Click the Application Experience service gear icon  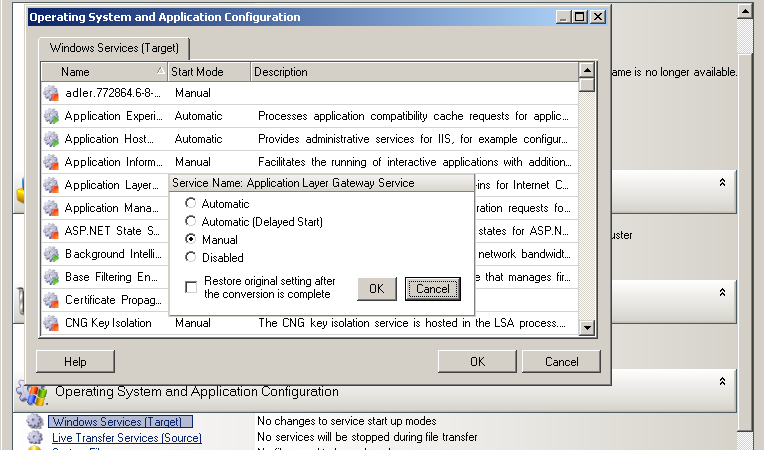tap(51, 116)
